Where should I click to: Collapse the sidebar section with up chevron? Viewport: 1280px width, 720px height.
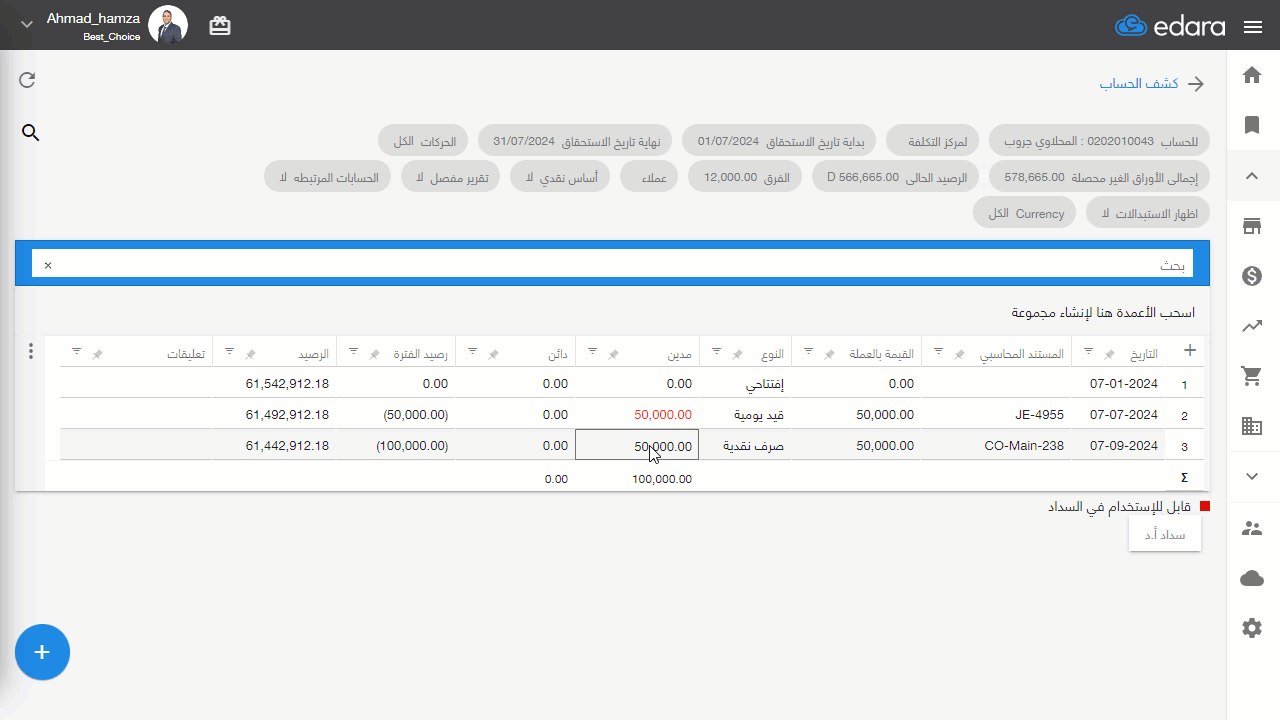pos(1252,176)
